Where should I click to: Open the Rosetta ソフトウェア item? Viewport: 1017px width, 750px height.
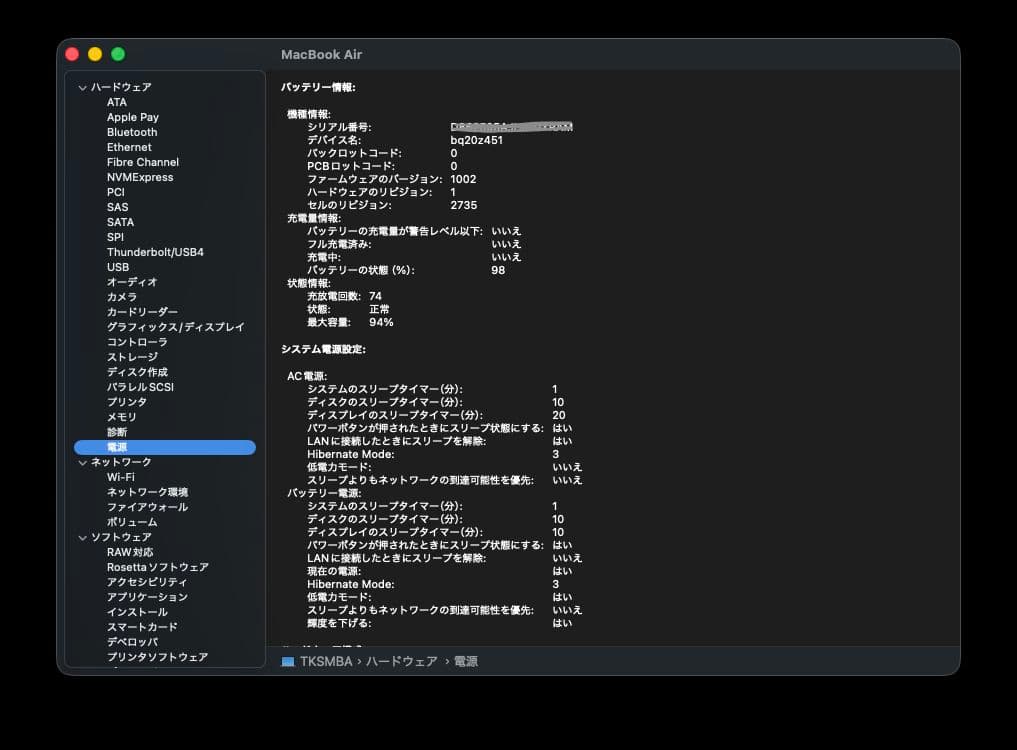point(157,567)
